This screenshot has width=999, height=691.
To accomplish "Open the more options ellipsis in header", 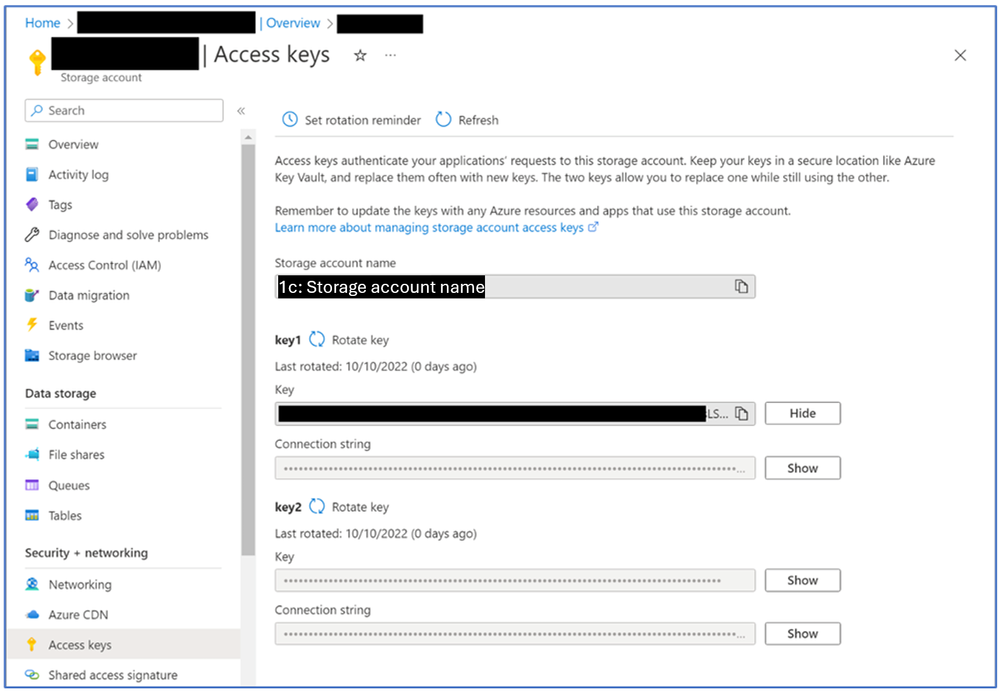I will coord(391,55).
